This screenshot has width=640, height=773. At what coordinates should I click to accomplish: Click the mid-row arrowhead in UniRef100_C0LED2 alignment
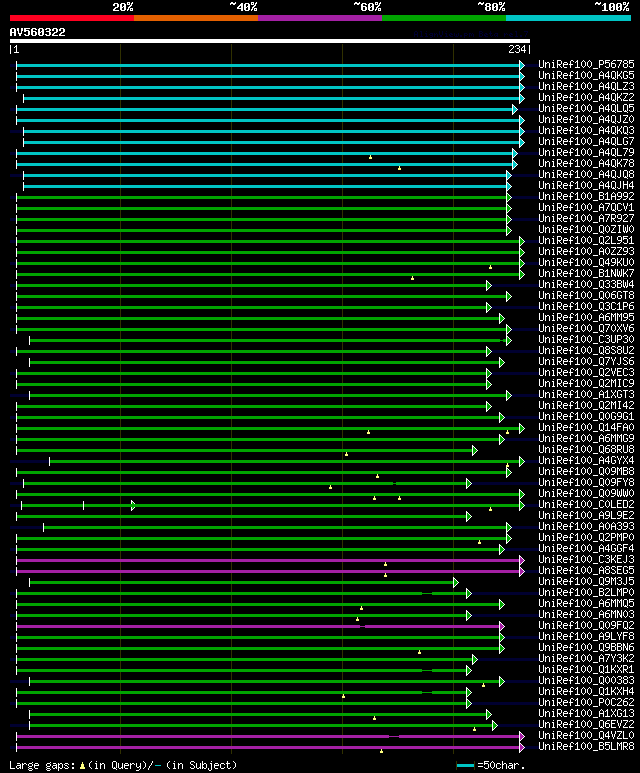133,505
